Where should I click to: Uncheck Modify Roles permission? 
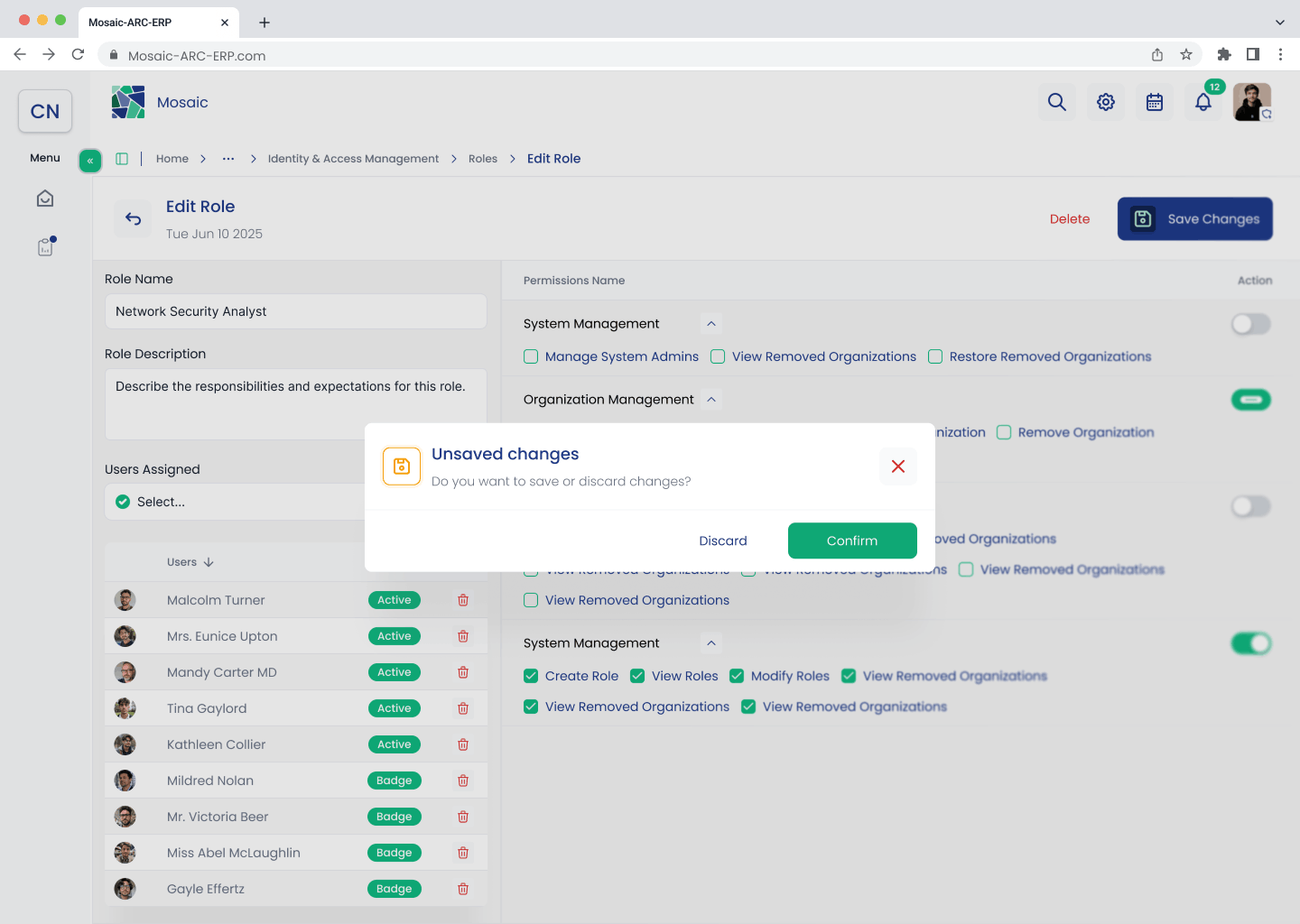point(737,676)
